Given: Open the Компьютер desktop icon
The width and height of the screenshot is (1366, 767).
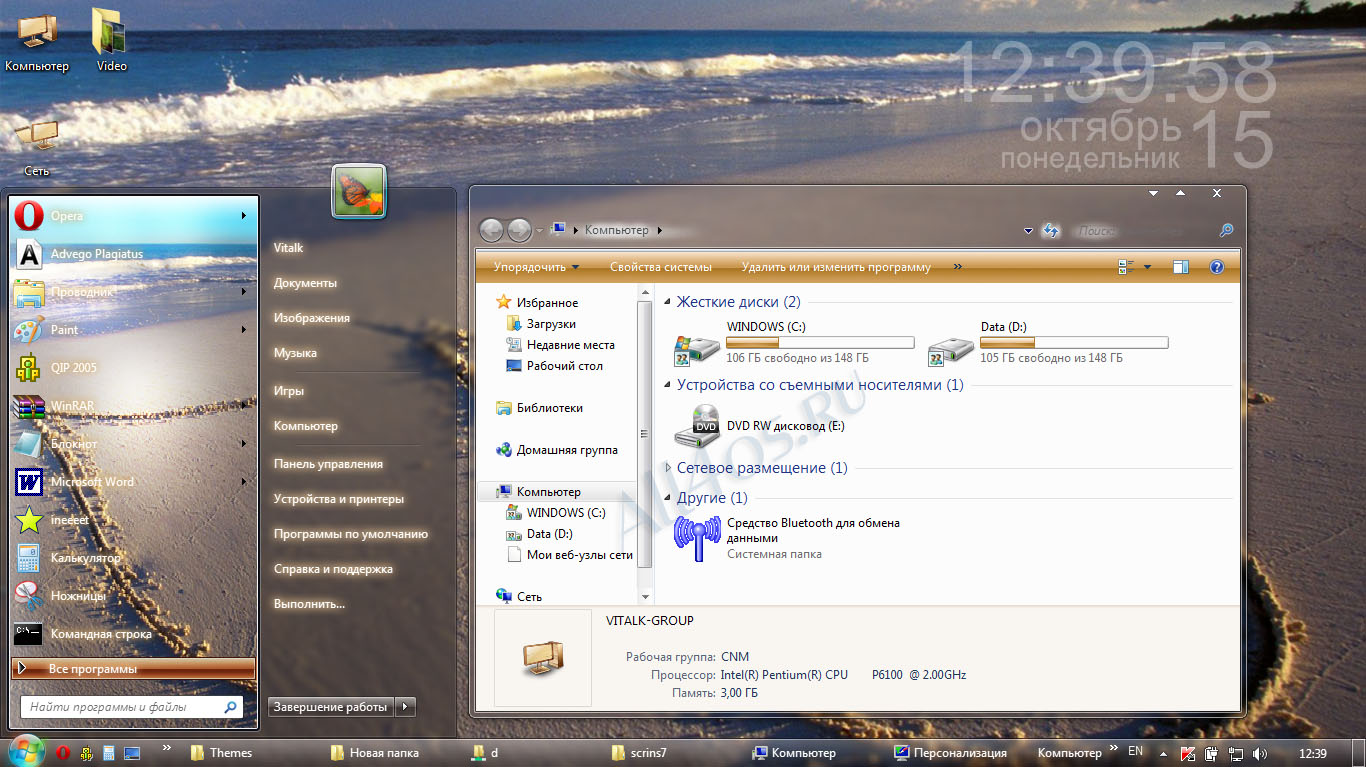Looking at the screenshot, I should click(x=37, y=41).
